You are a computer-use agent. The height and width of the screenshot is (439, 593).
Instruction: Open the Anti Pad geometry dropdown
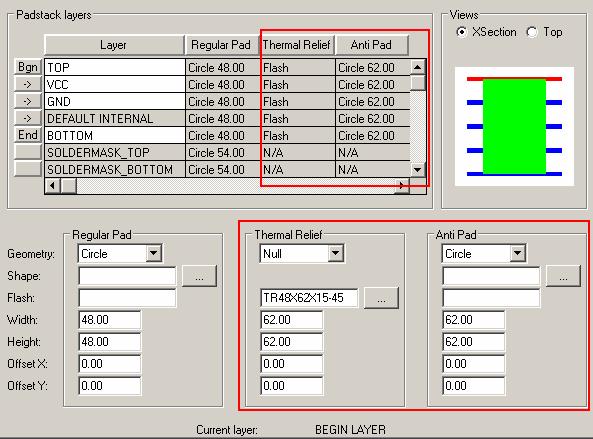518,253
